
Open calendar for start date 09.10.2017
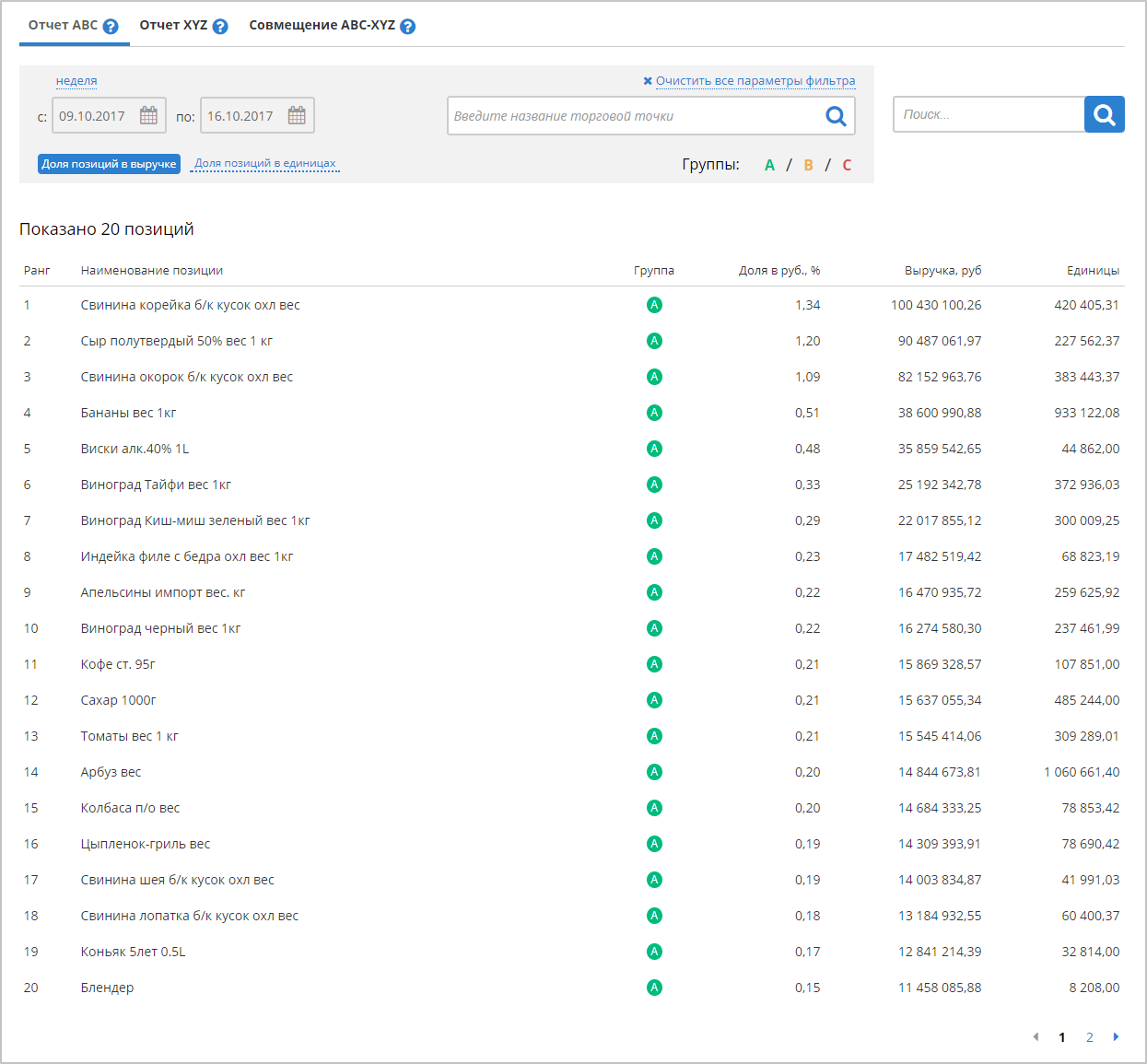pyautogui.click(x=148, y=116)
